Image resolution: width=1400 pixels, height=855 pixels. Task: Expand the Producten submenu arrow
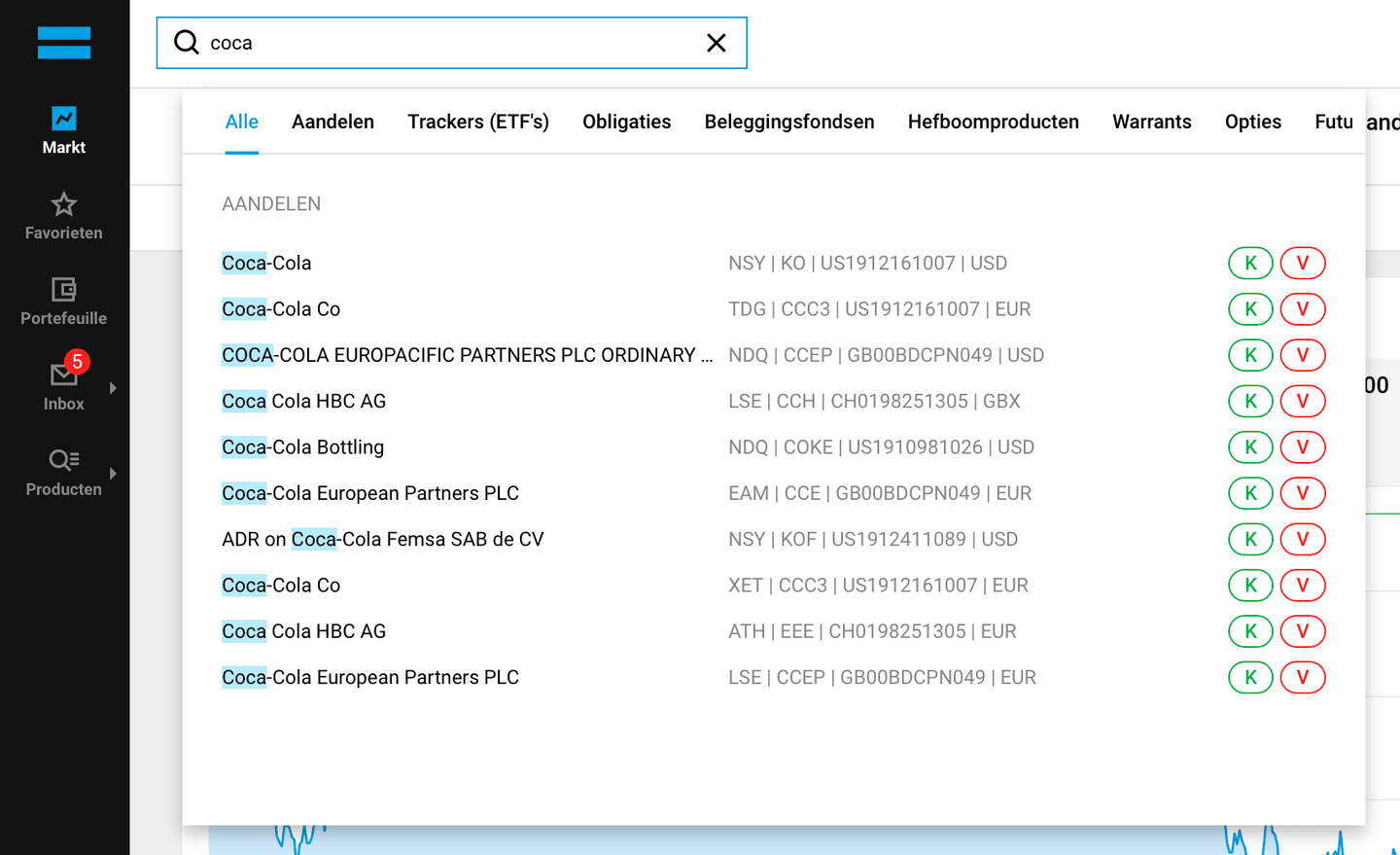114,474
